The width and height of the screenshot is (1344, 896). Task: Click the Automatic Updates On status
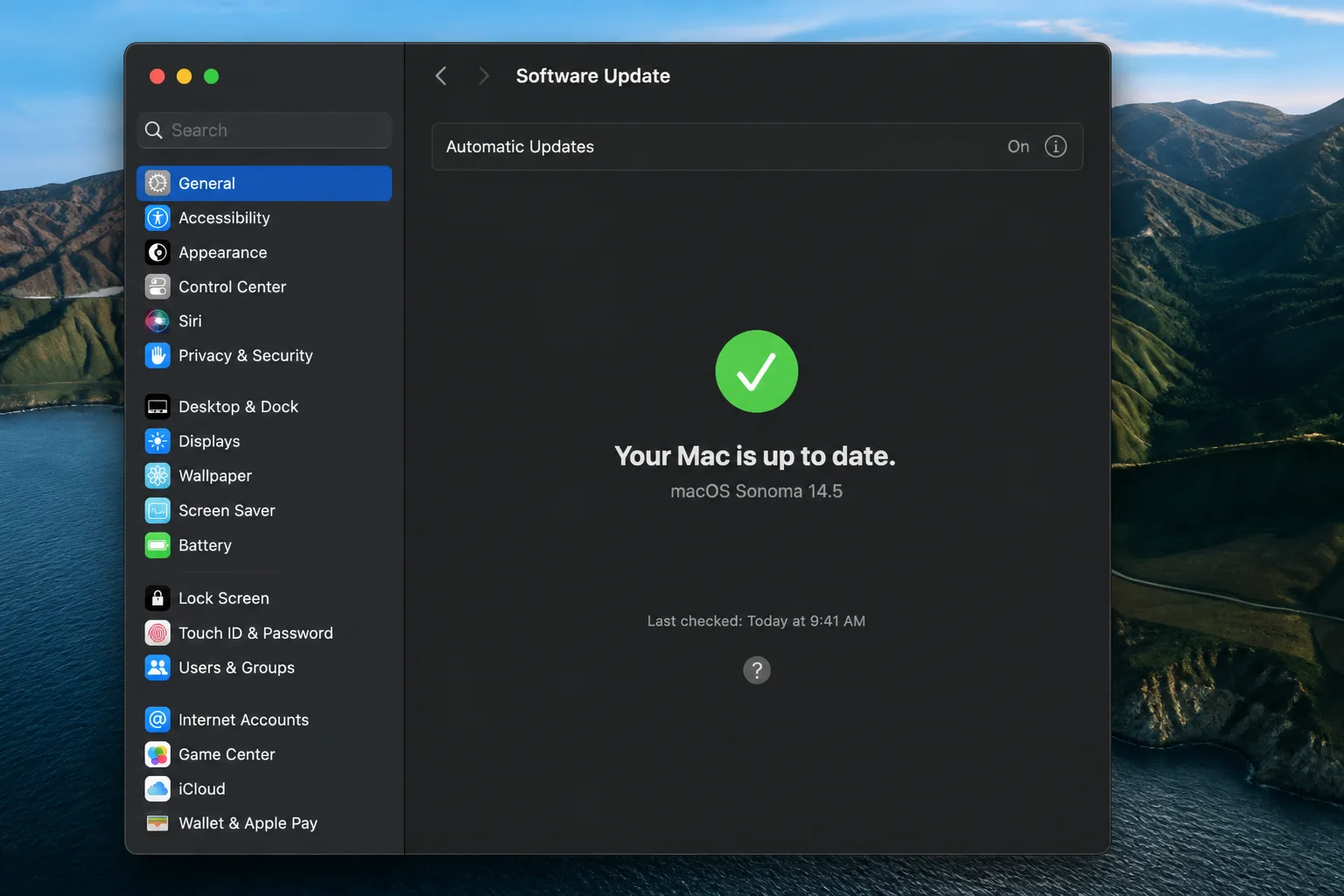[x=1018, y=146]
